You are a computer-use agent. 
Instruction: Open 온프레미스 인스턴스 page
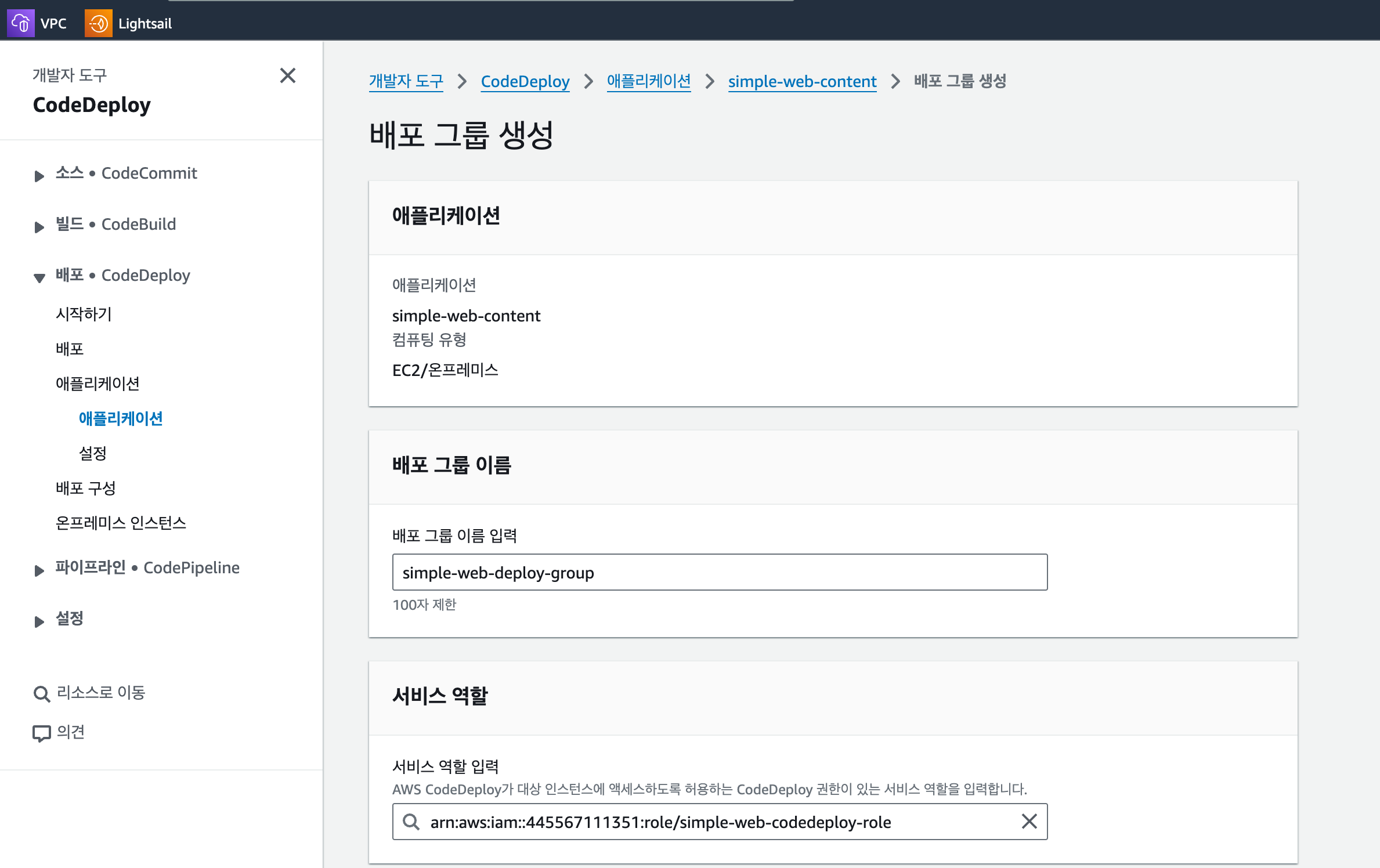click(x=120, y=523)
